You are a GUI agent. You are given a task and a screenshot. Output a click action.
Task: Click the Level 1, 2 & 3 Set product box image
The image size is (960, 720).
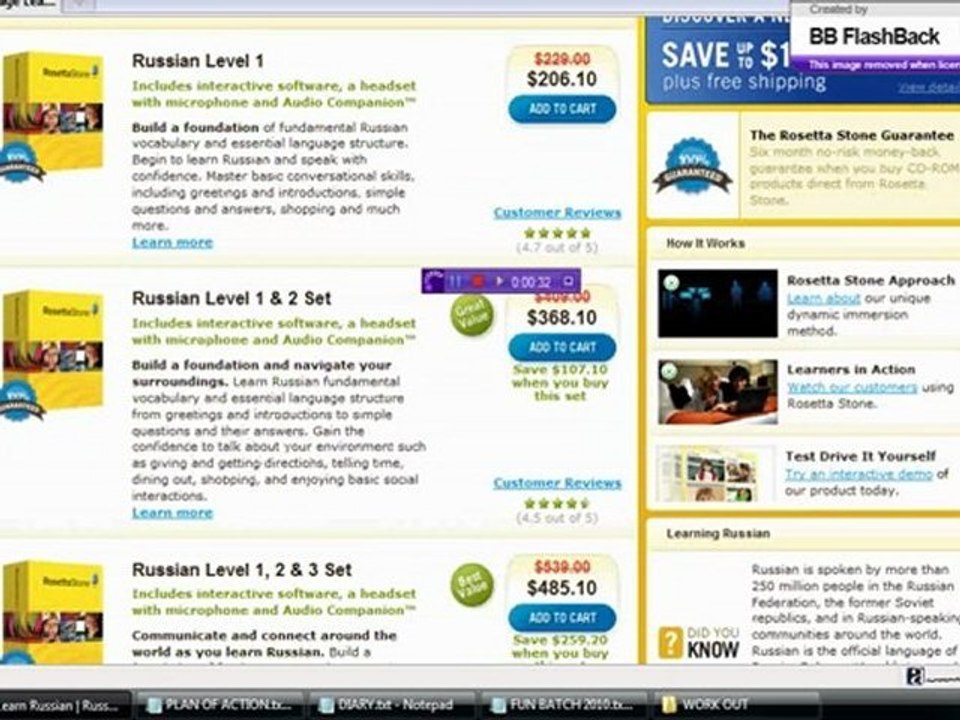point(54,612)
